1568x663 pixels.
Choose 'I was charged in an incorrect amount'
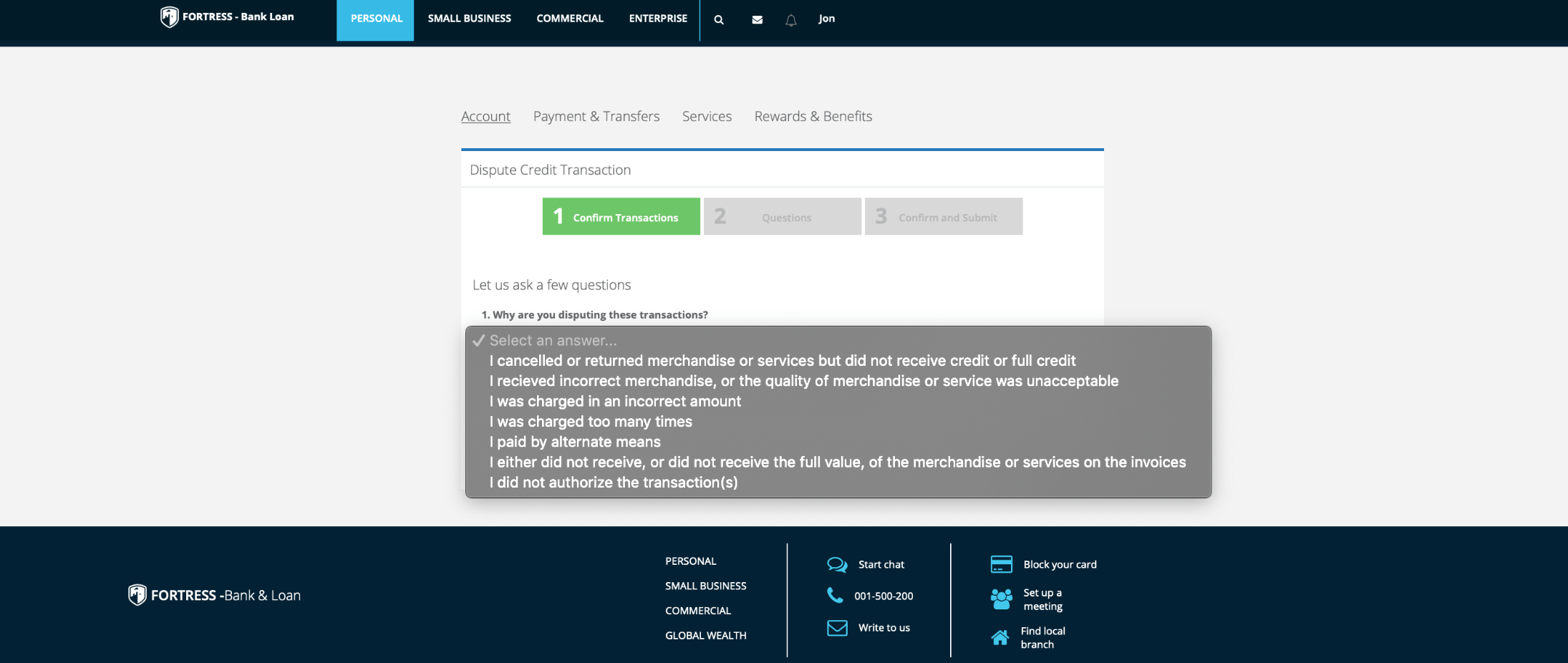(838, 402)
